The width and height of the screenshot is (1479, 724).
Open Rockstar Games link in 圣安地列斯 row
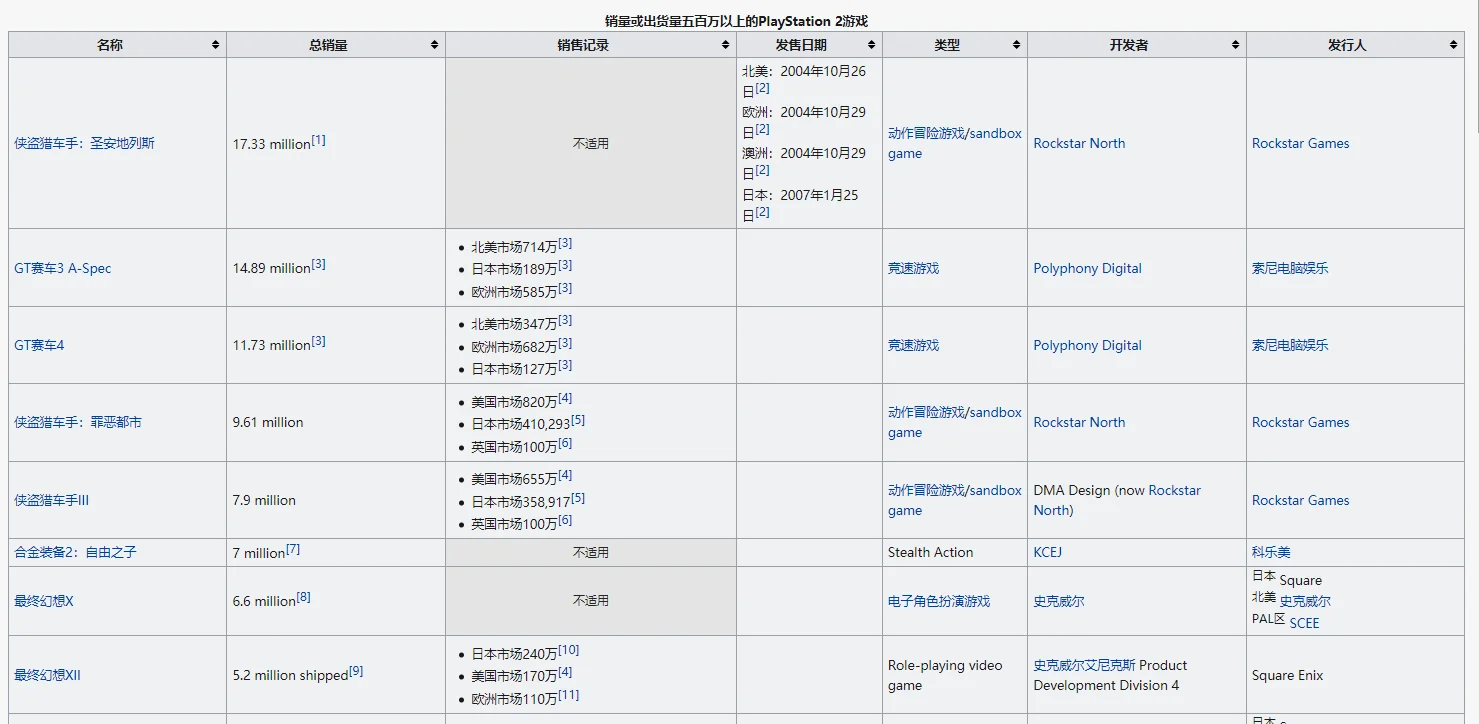1300,143
